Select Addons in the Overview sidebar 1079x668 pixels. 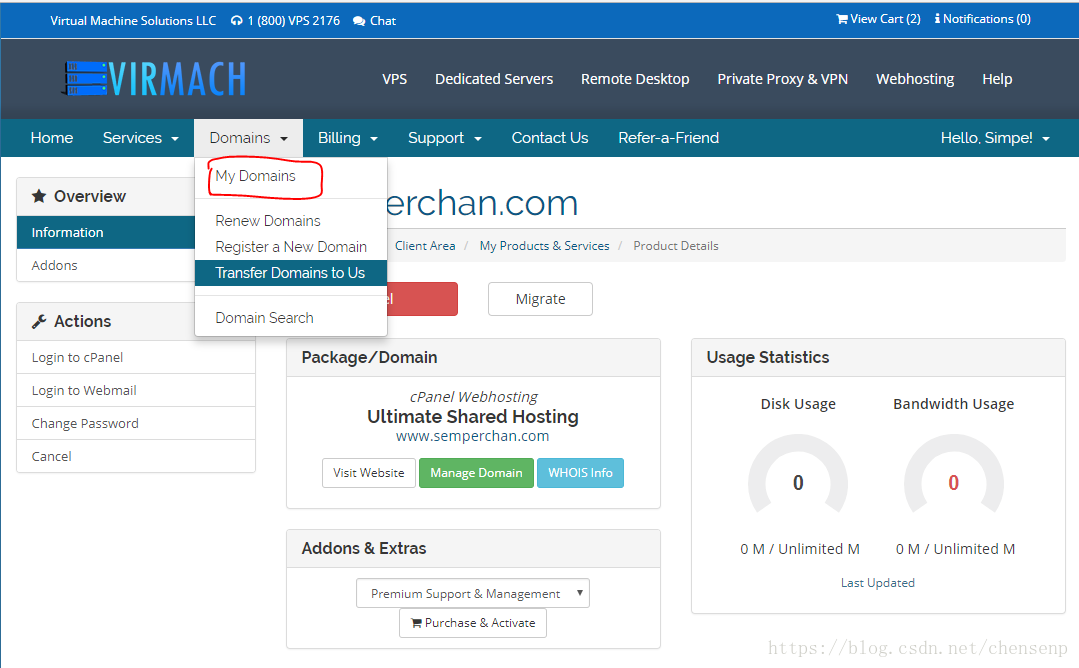tap(106, 265)
